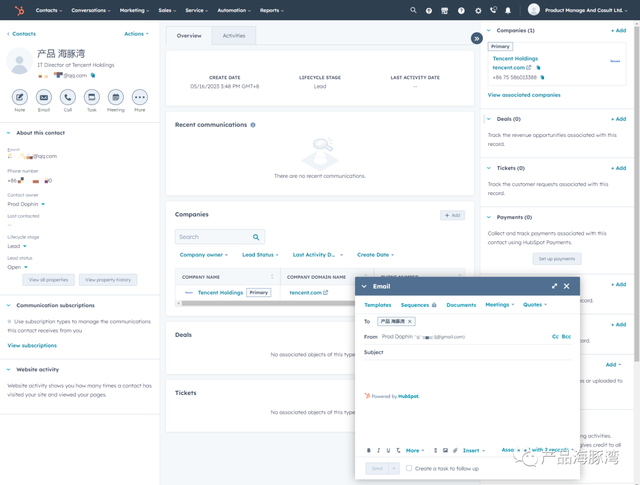Apply underline formatting in email editor
This screenshot has width=640, height=485.
(x=388, y=450)
